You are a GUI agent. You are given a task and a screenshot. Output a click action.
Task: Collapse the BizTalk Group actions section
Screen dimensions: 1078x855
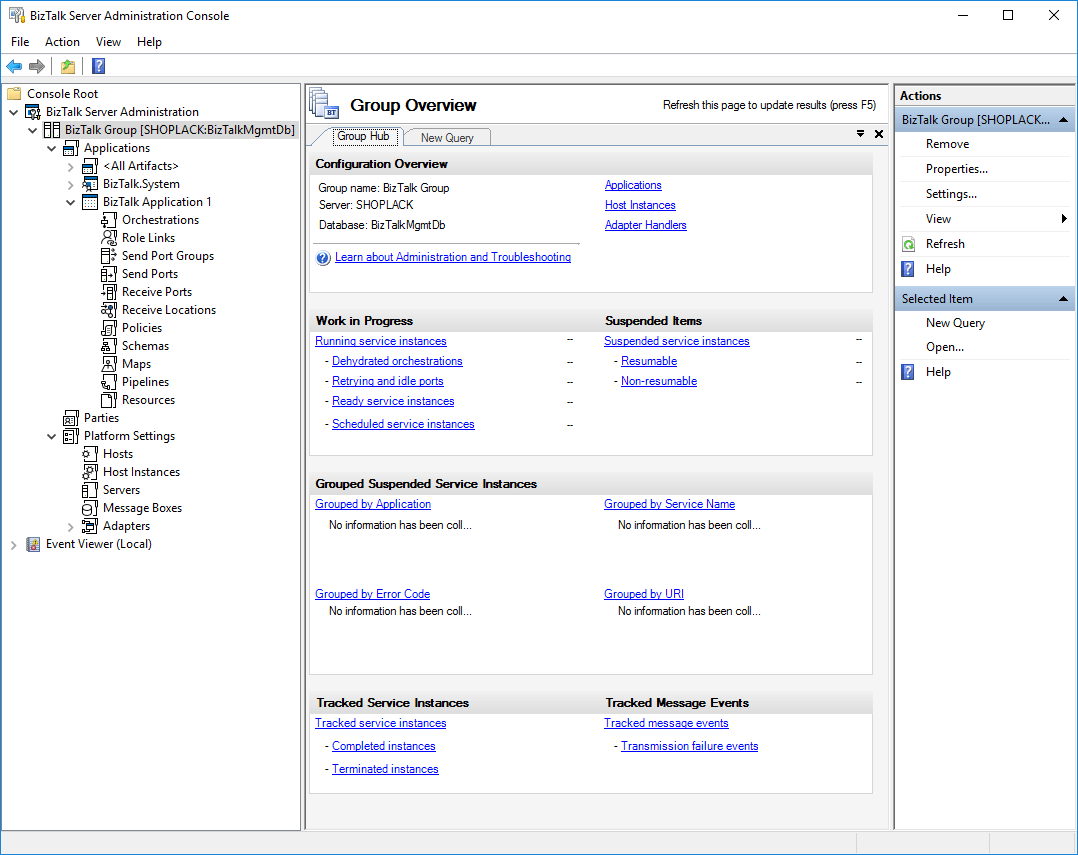click(1063, 120)
